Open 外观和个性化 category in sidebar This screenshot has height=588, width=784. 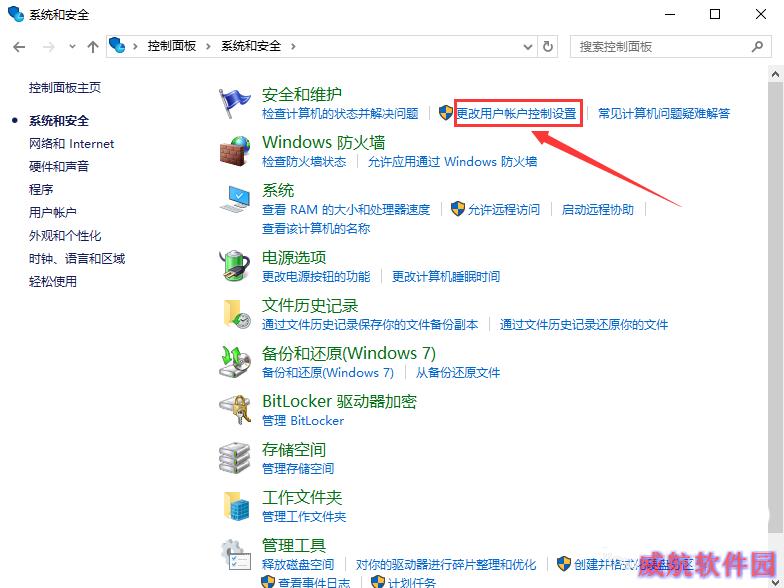65,235
